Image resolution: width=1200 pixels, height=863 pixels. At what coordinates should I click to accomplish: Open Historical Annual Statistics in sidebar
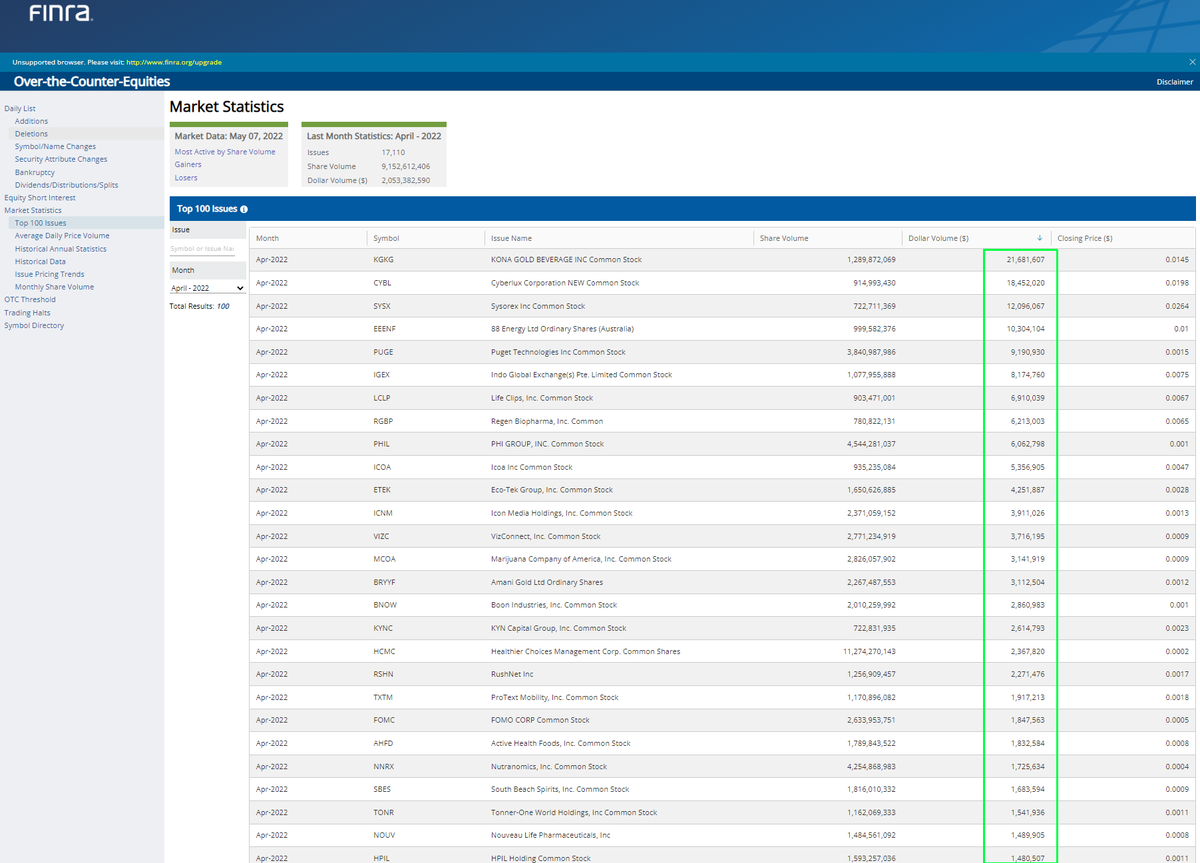point(61,249)
